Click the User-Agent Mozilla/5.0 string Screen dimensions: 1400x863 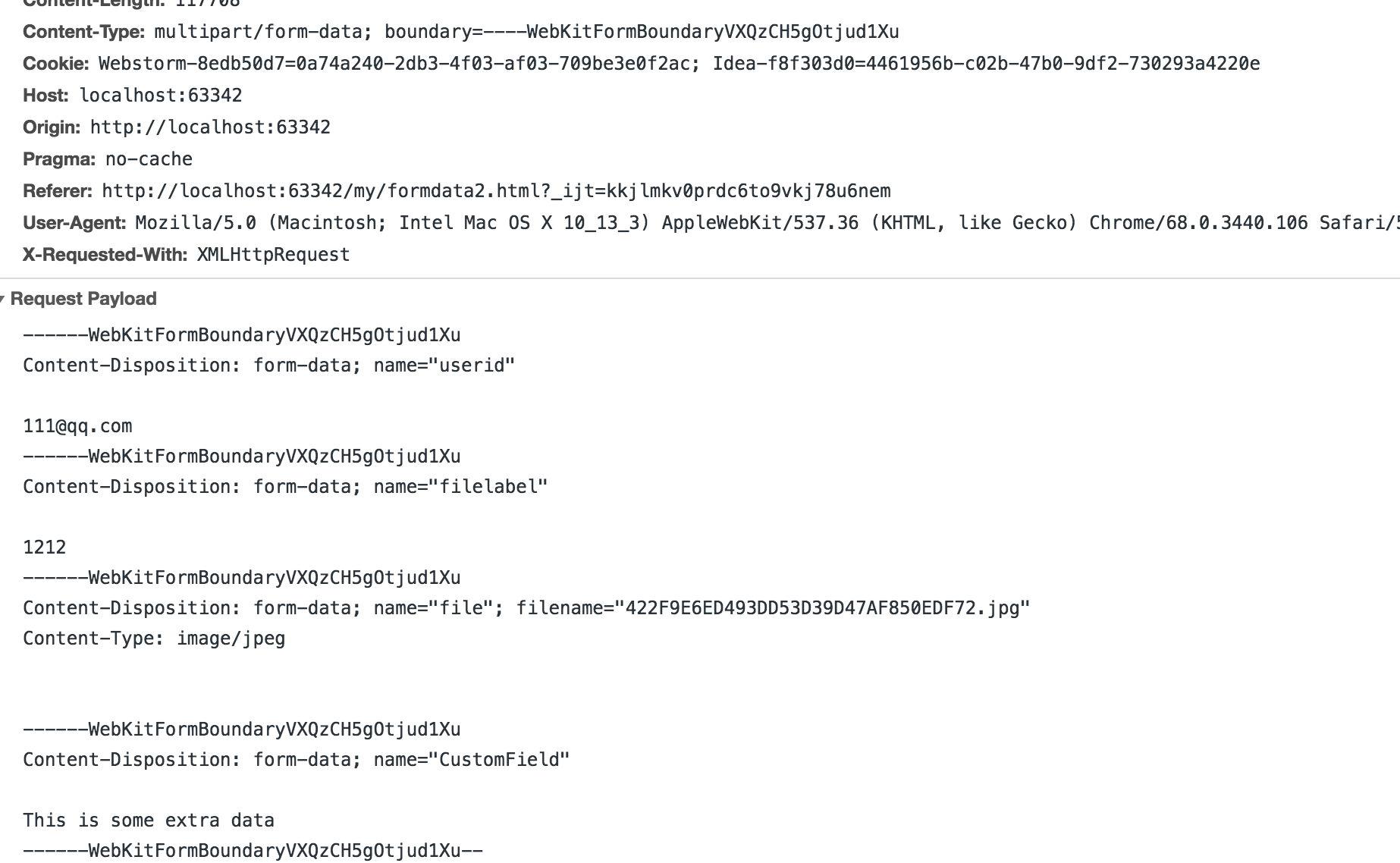767,223
